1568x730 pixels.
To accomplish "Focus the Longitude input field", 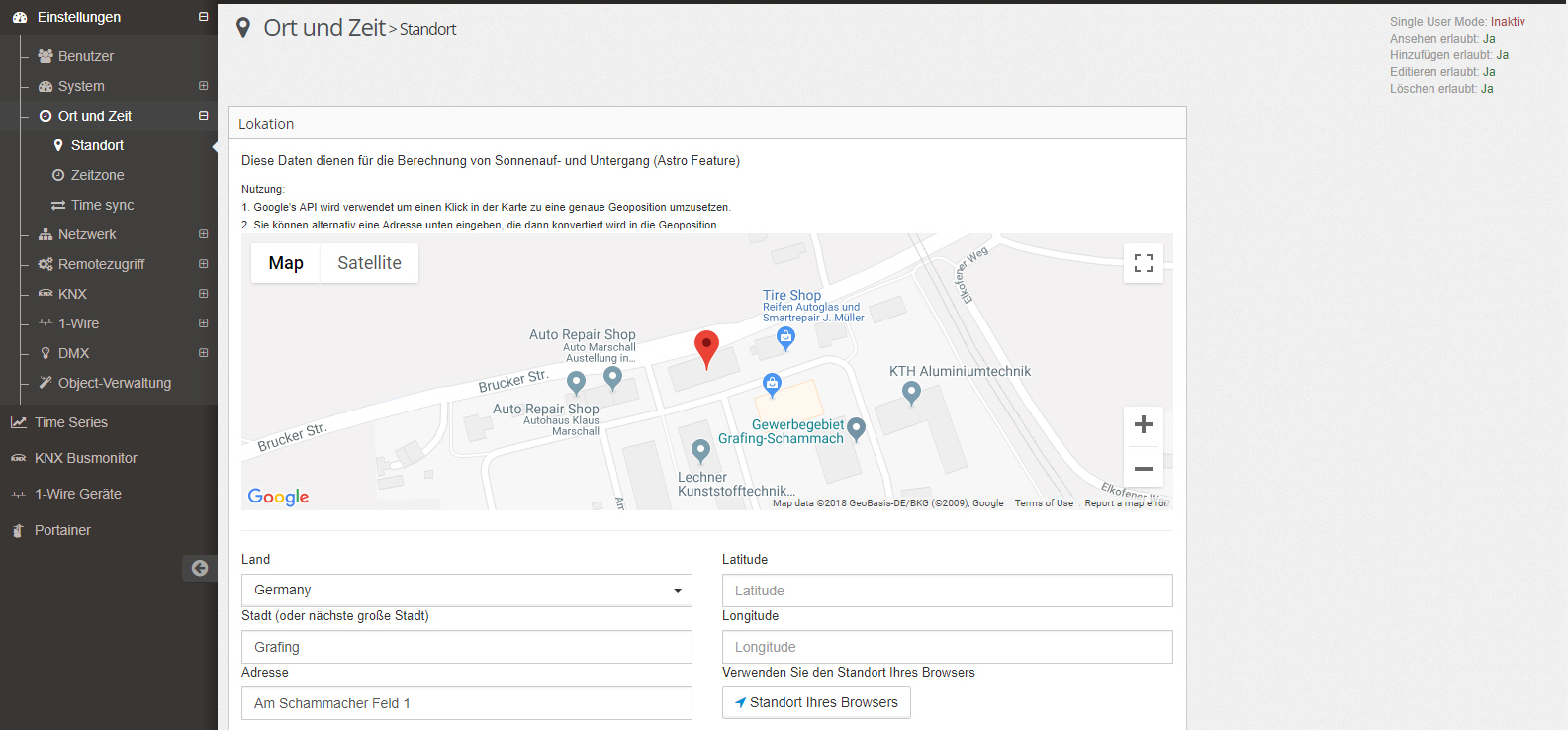I will click(x=948, y=647).
